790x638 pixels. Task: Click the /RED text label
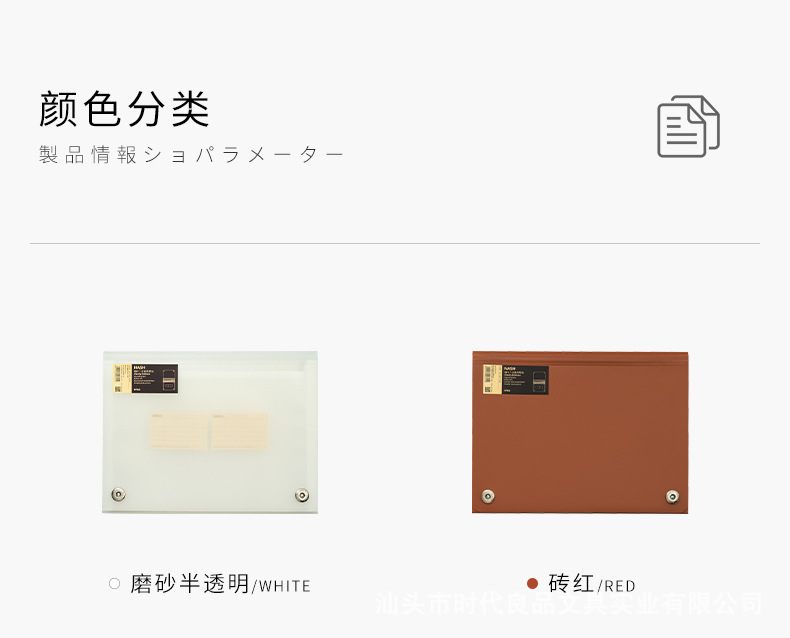pos(616,586)
